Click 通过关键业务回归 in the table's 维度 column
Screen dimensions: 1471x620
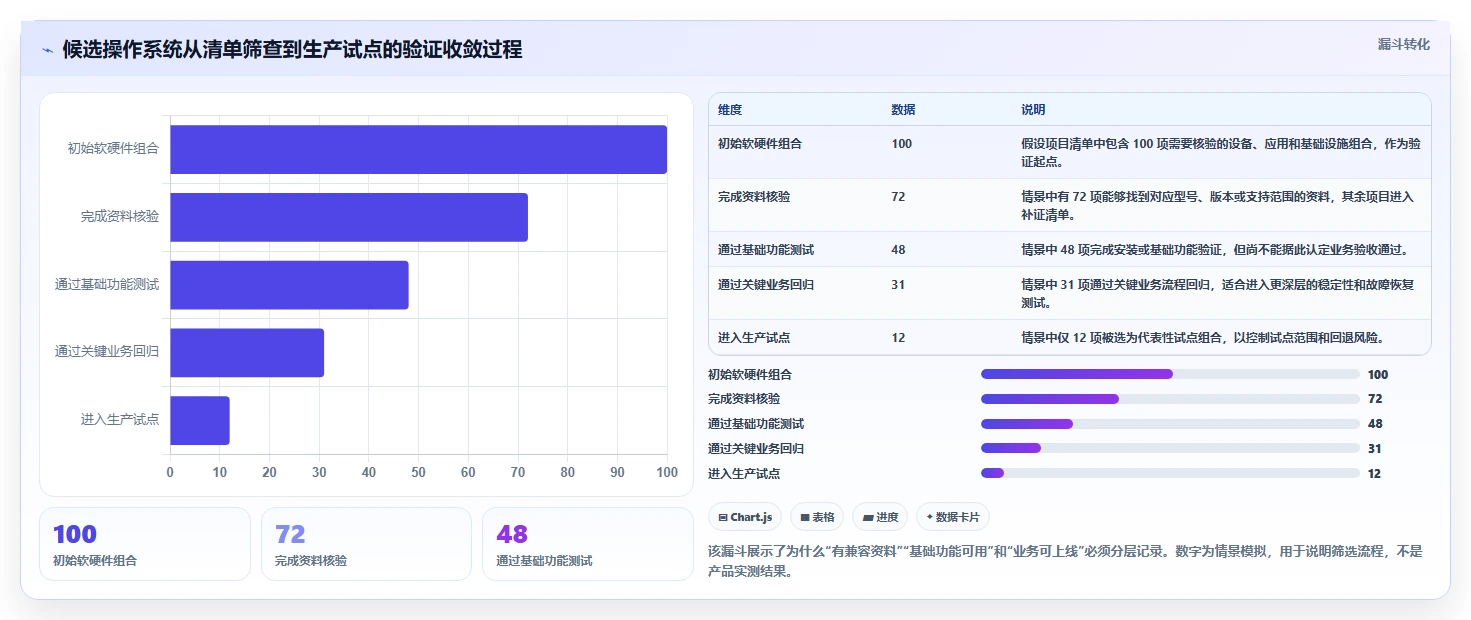click(766, 285)
